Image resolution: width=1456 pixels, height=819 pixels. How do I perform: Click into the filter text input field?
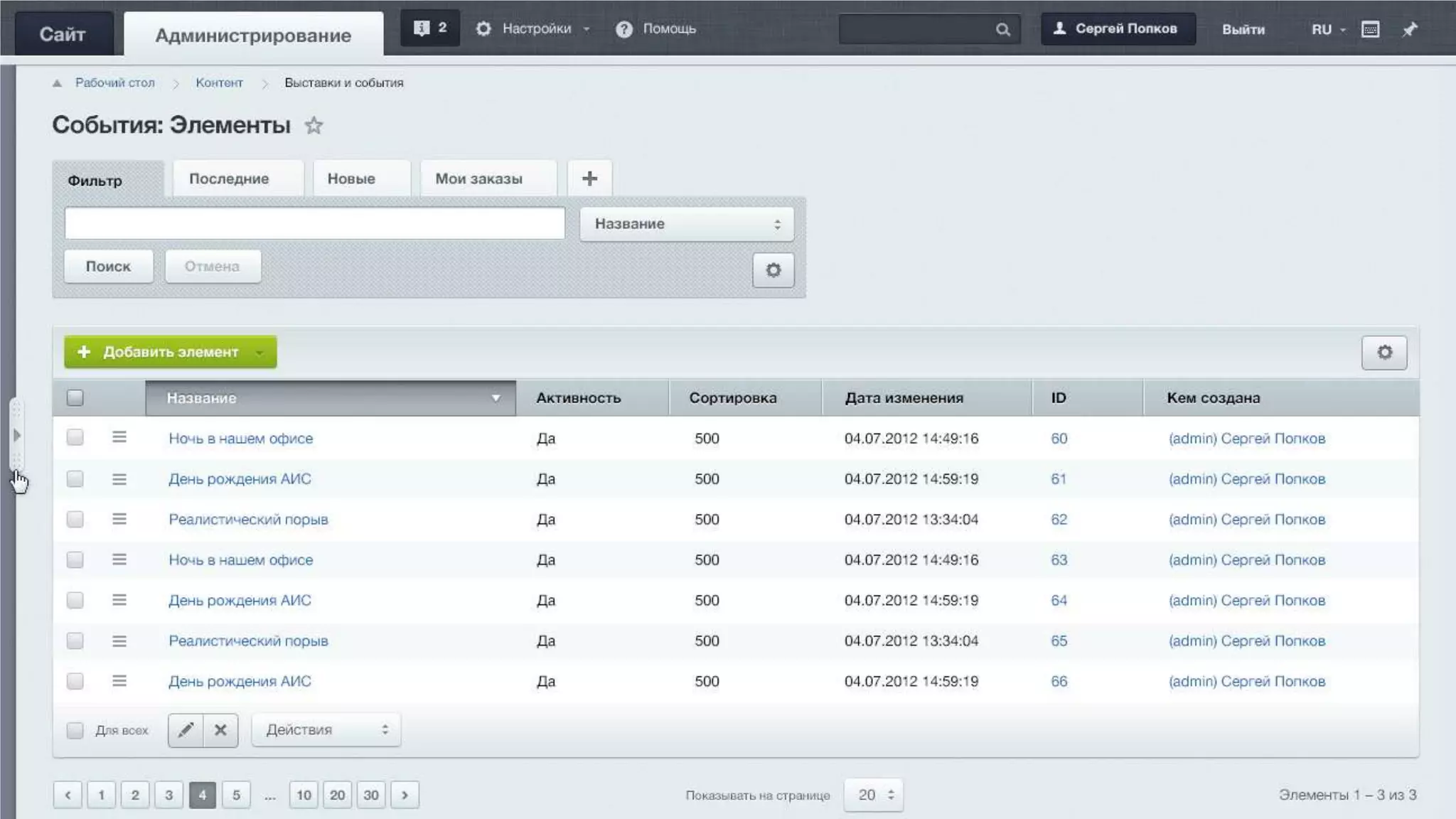point(314,223)
